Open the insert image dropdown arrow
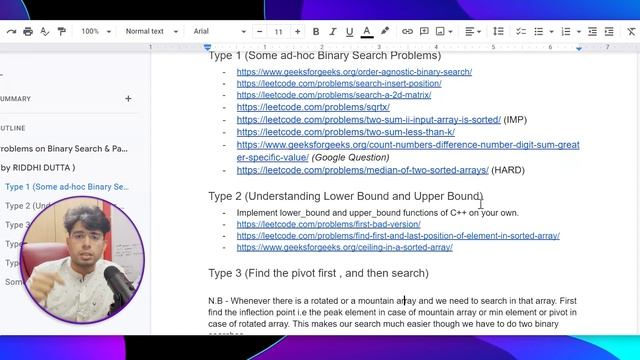 (x=450, y=32)
